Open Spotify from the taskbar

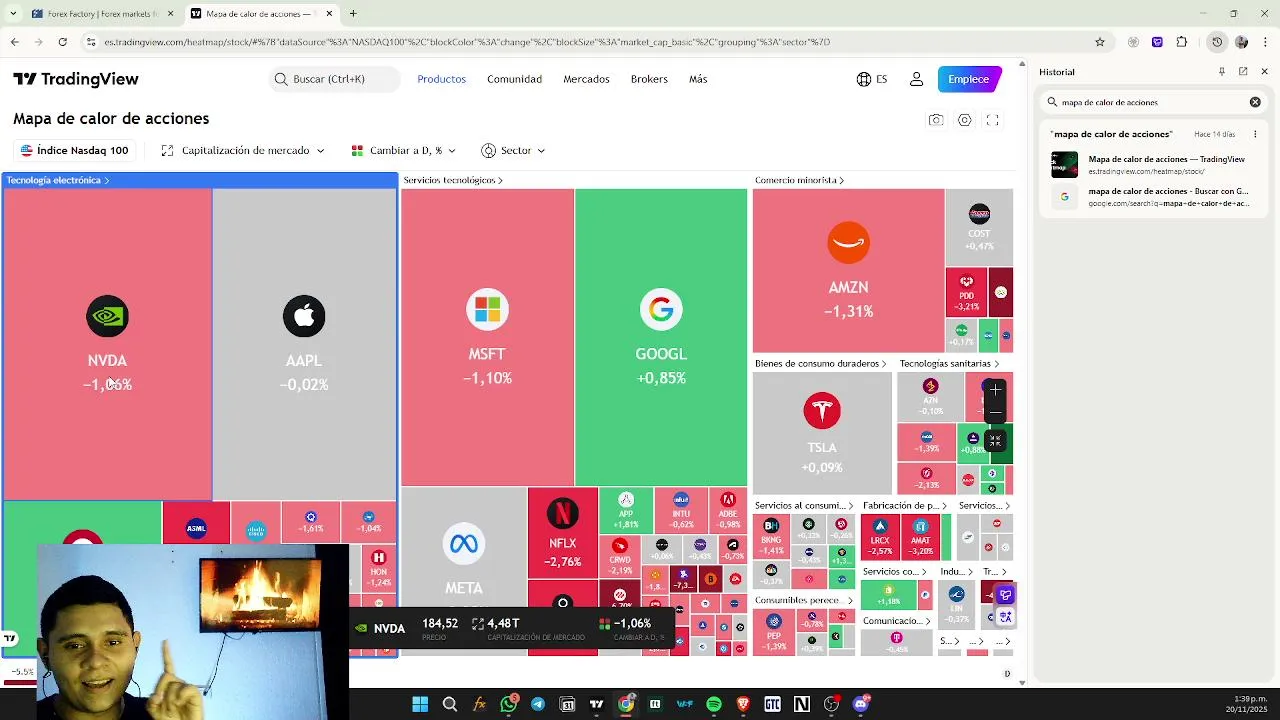pyautogui.click(x=714, y=704)
